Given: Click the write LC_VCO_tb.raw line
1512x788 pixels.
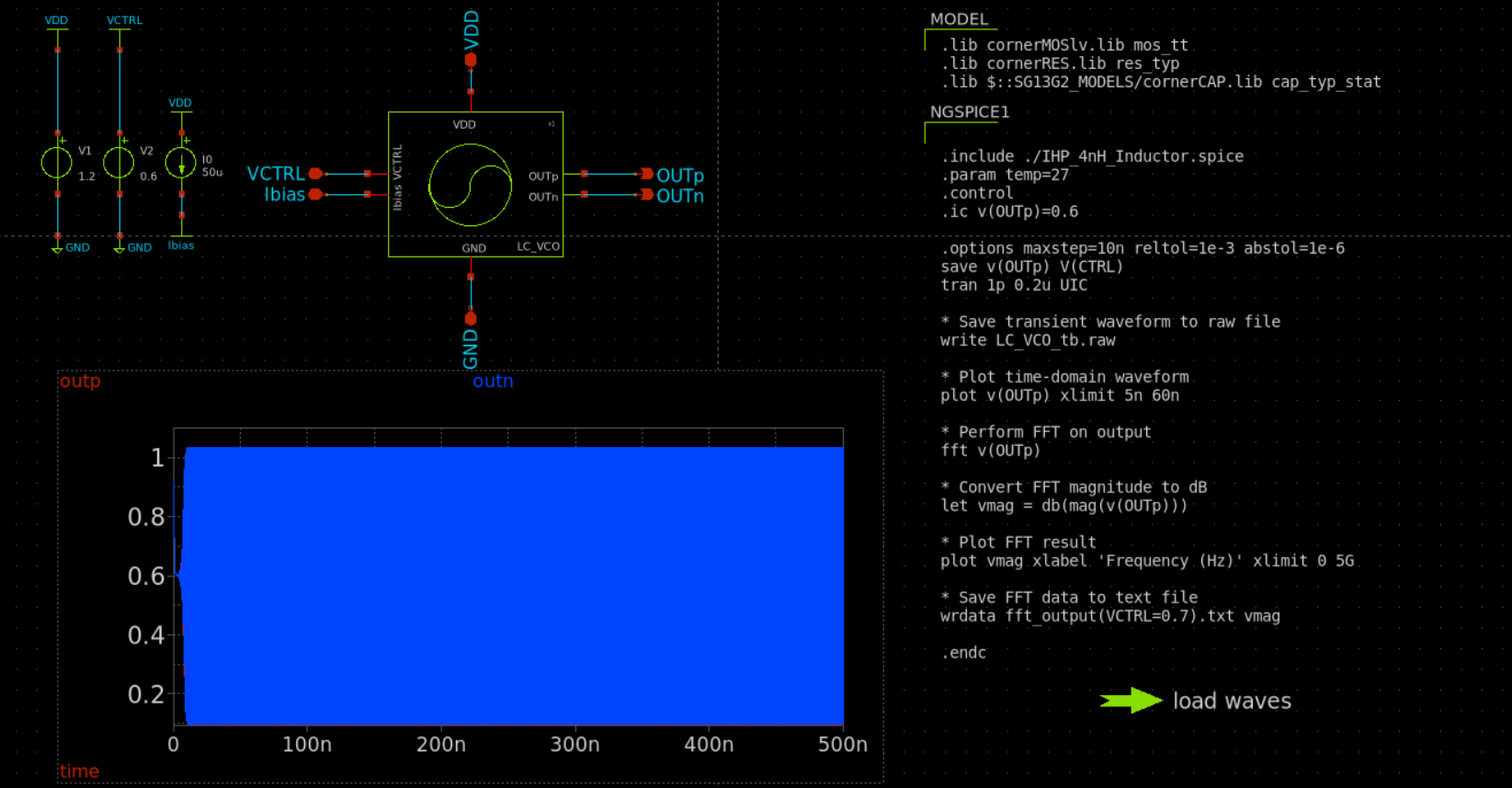Looking at the screenshot, I should [x=1028, y=340].
